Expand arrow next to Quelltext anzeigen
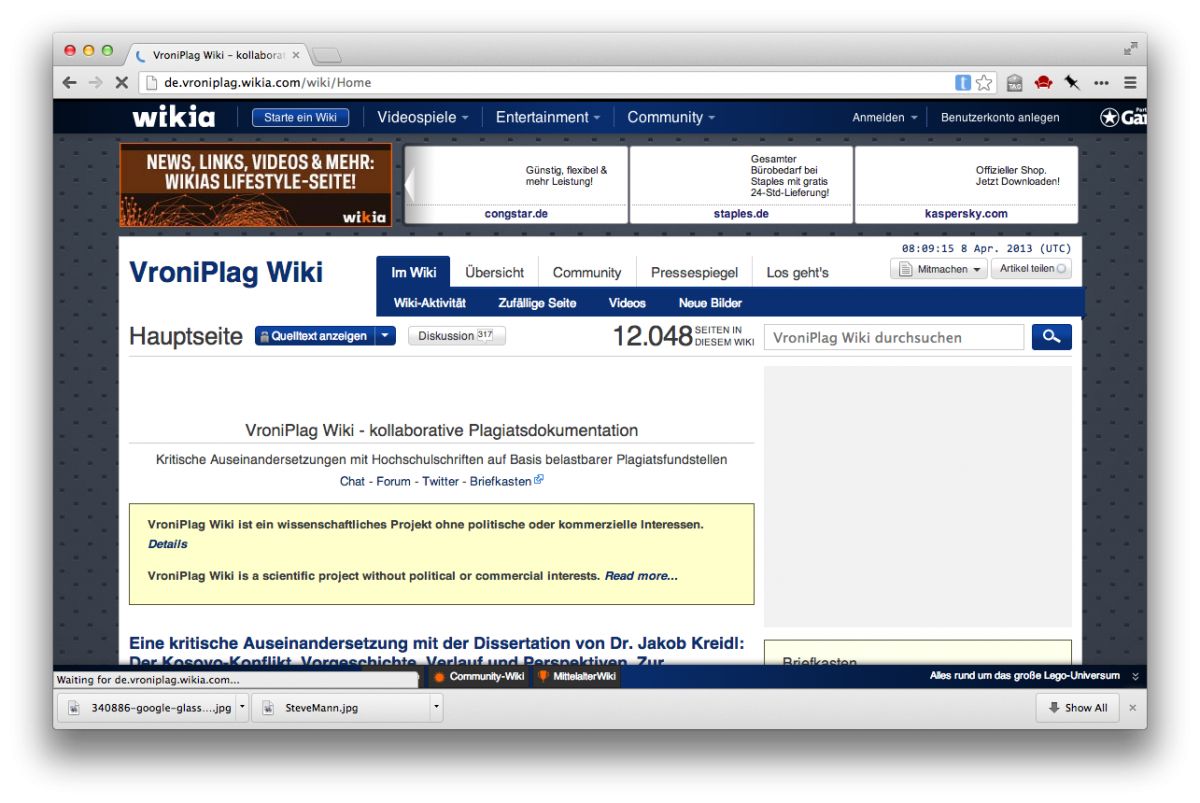 pos(385,336)
